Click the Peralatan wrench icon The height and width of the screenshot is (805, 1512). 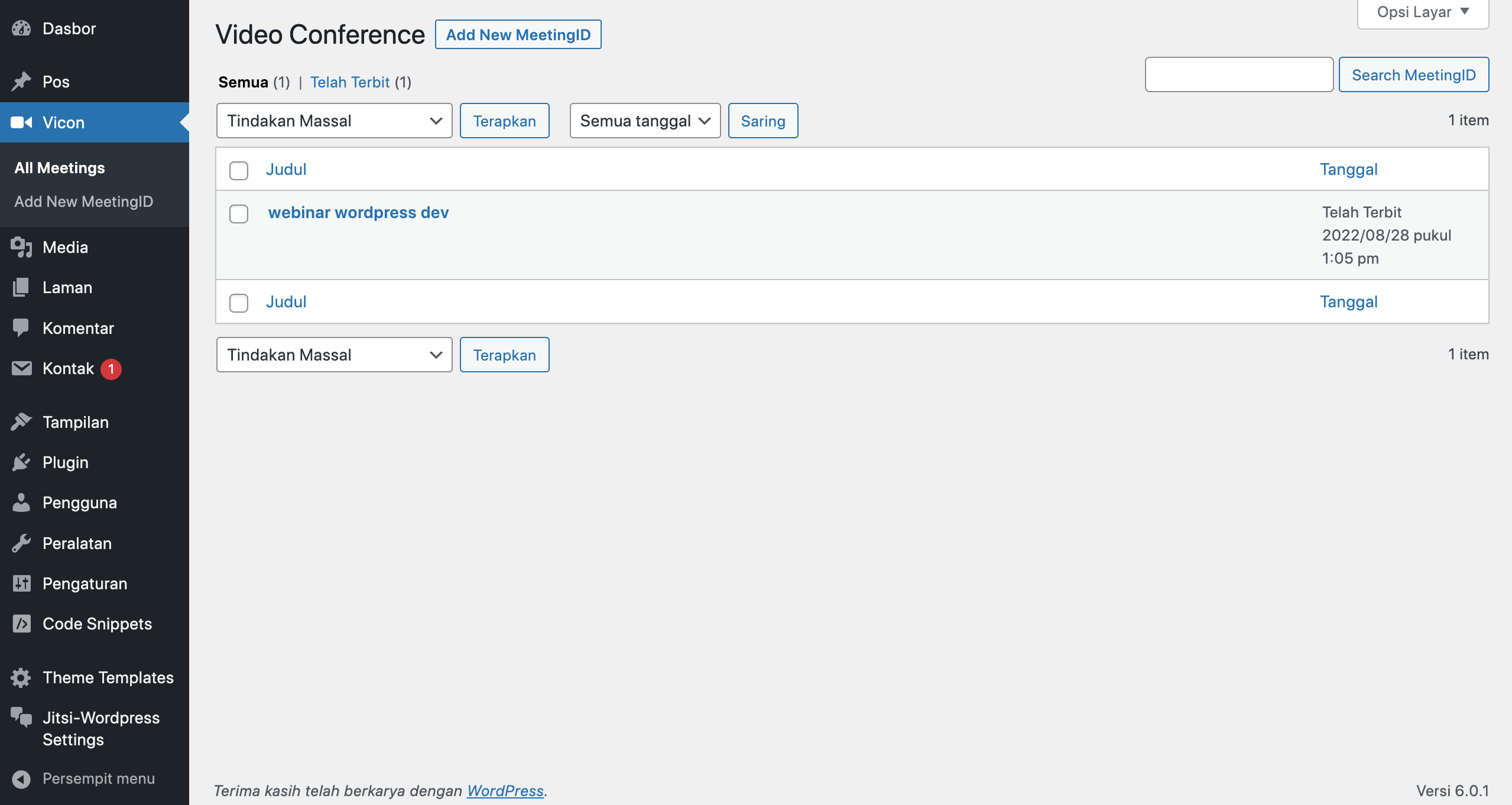(21, 543)
